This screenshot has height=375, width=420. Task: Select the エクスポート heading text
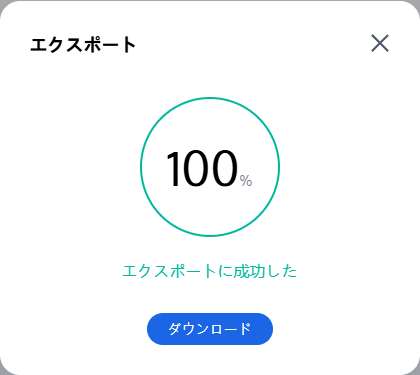pyautogui.click(x=83, y=45)
